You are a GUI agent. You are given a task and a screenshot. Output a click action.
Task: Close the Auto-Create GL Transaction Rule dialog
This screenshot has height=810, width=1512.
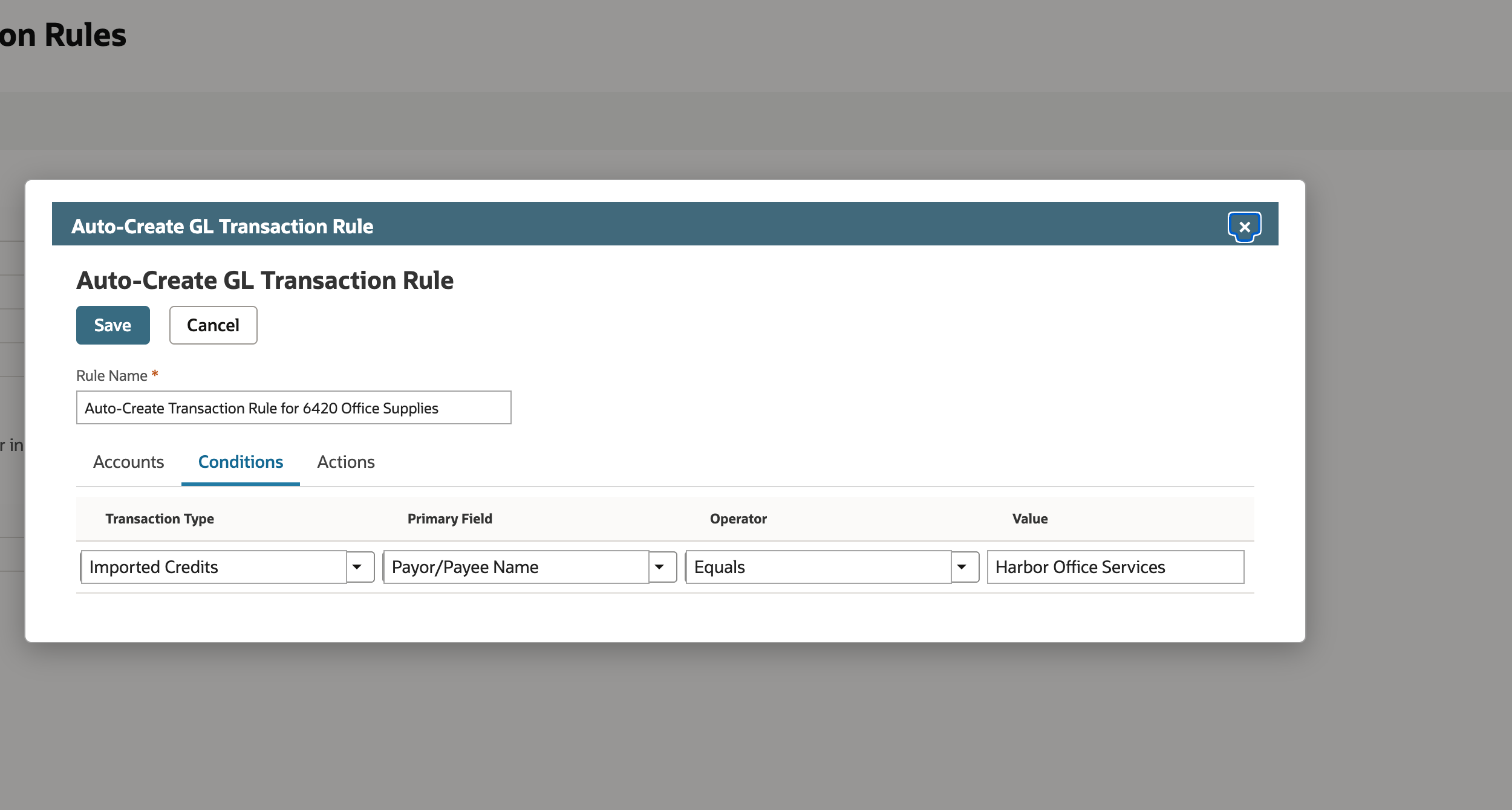pyautogui.click(x=1244, y=227)
